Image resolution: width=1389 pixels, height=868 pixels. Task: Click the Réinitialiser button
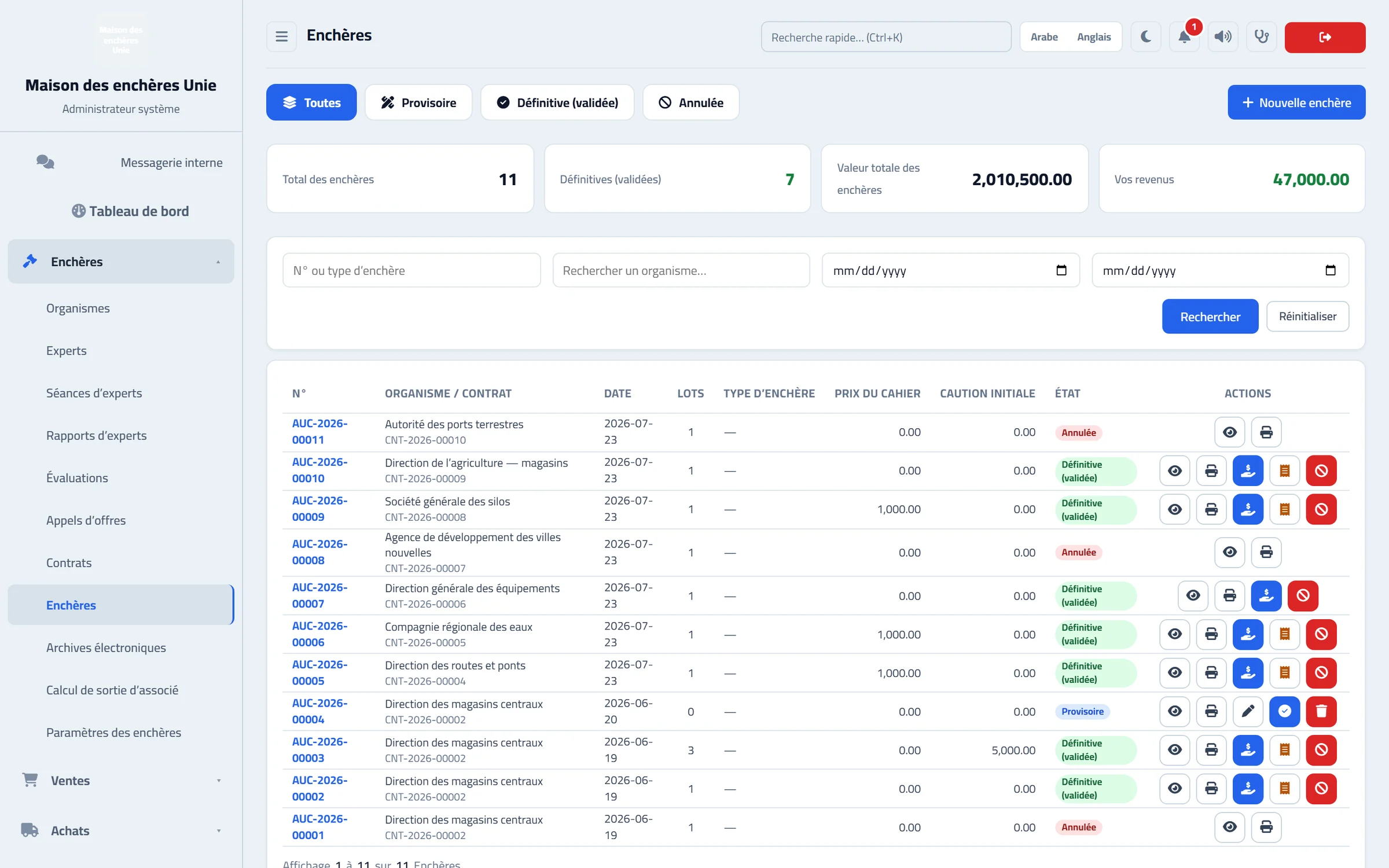pos(1307,317)
